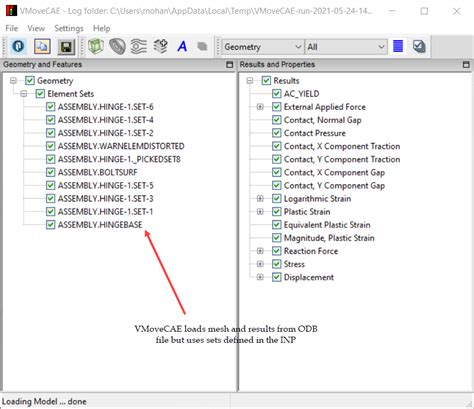Click the first blue round toolbar icon
474x409 pixels.
18,46
